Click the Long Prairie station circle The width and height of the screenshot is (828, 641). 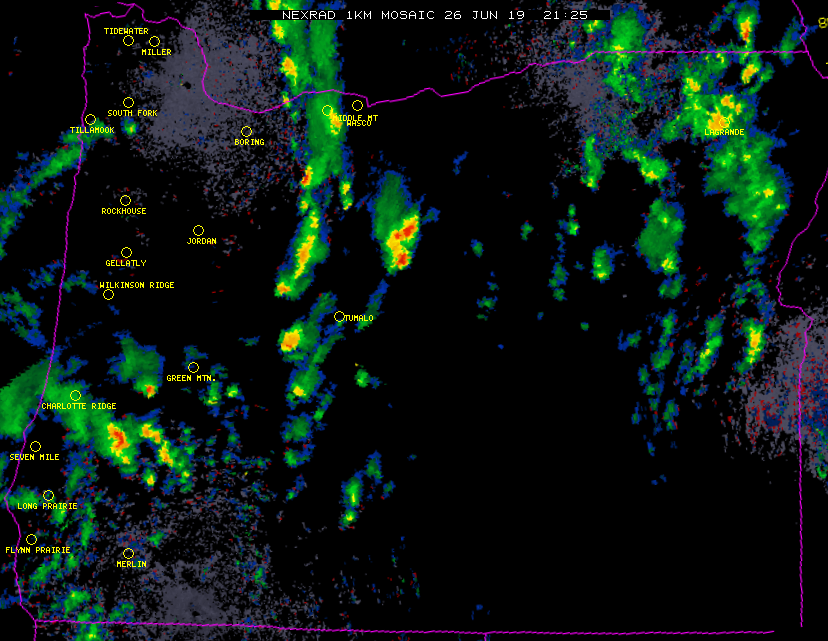coord(48,495)
